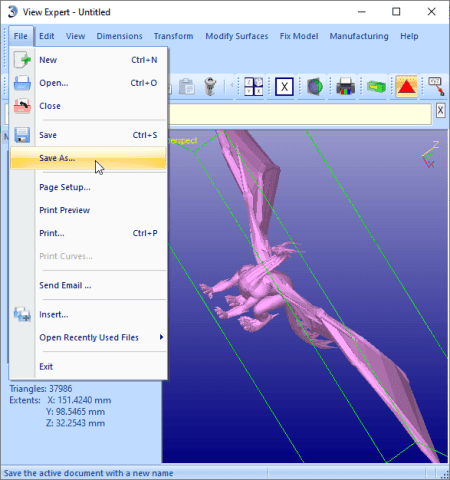Click the green part block toolbar icon
The width and height of the screenshot is (450, 480).
click(376, 87)
